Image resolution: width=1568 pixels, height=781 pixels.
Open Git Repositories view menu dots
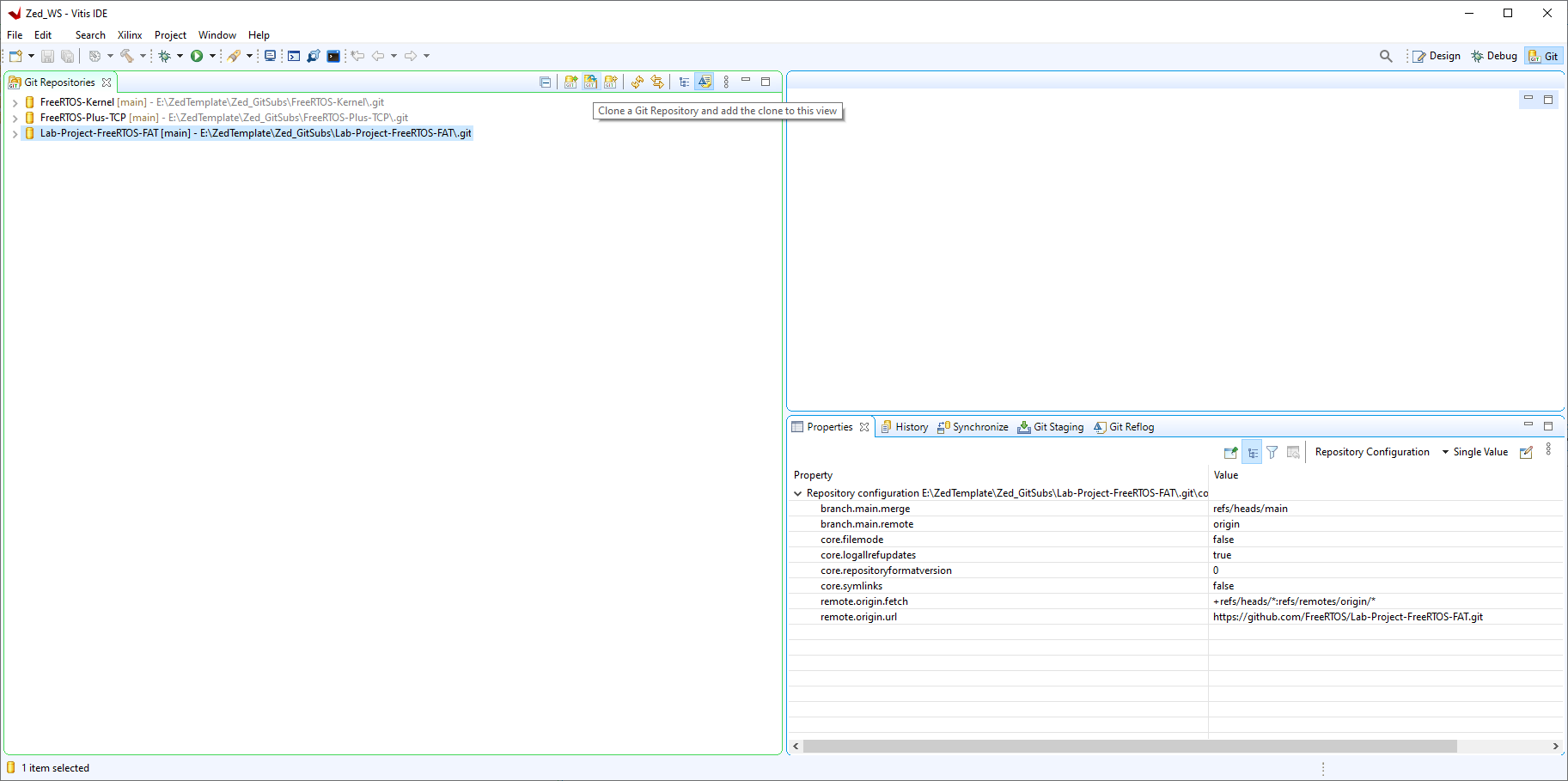(726, 82)
